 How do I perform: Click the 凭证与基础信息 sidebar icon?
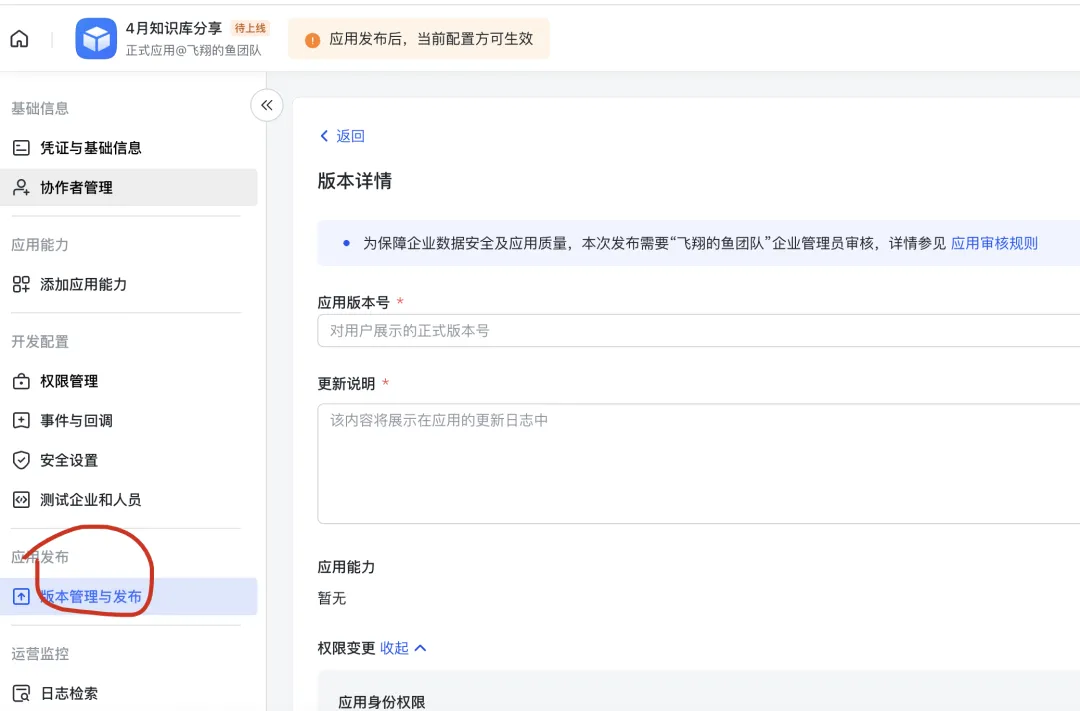tap(21, 148)
